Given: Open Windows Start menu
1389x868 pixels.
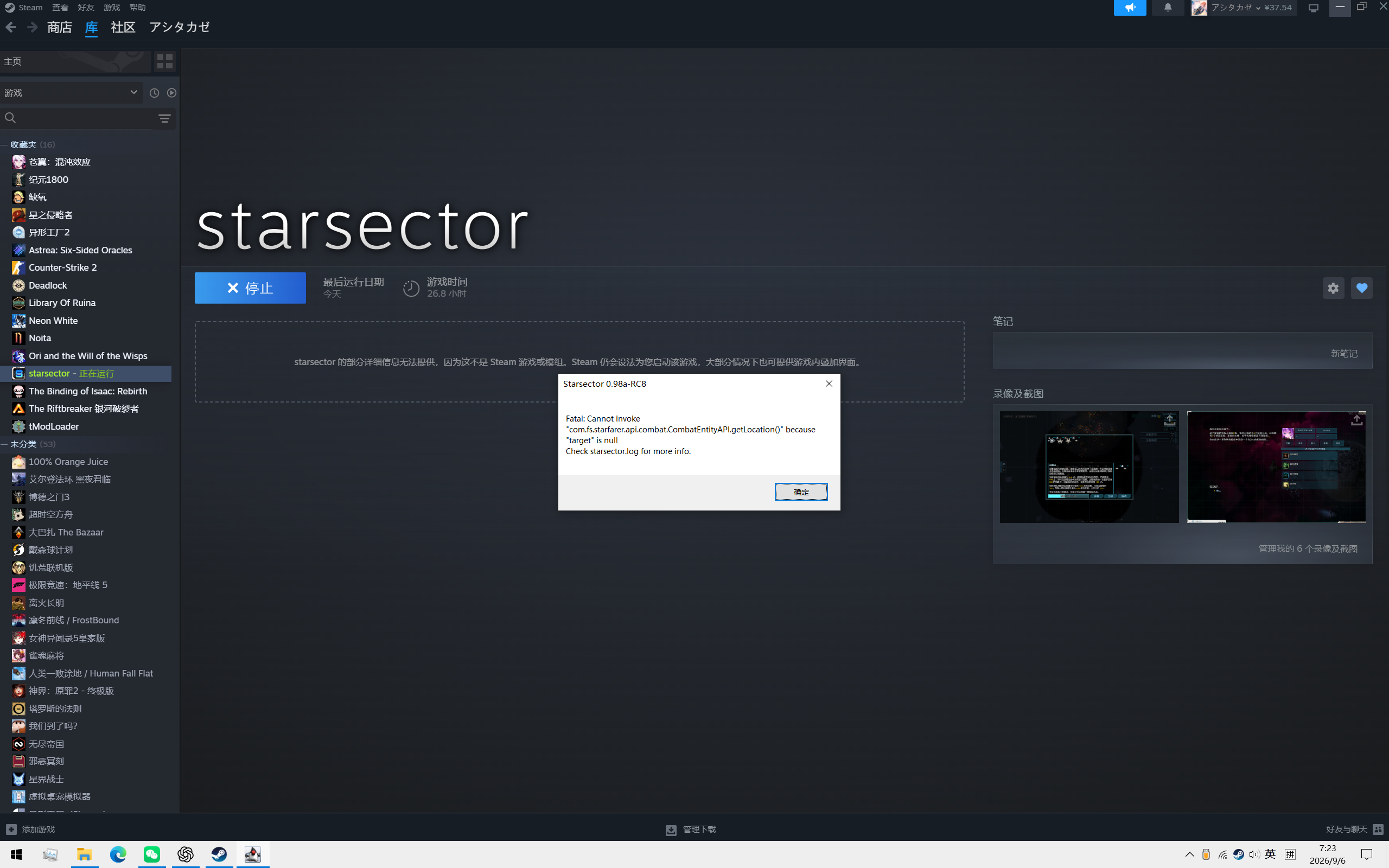Looking at the screenshot, I should point(16,854).
